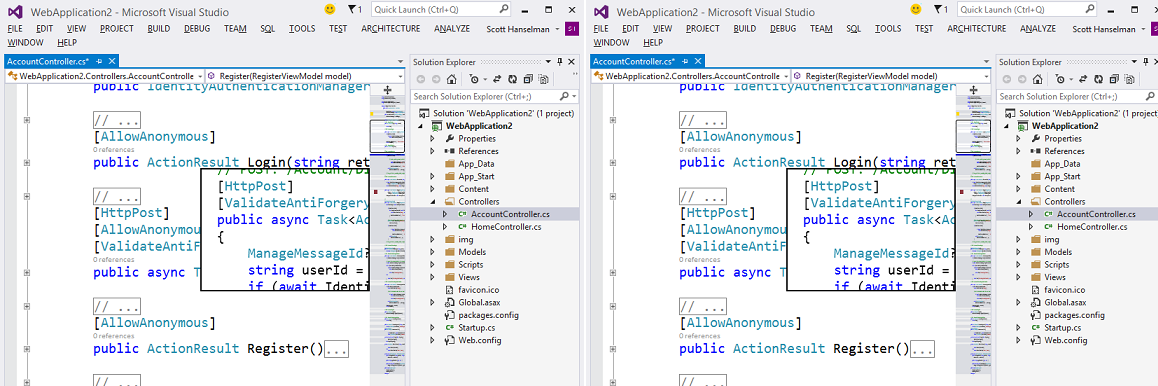Select WebApplication2 project node in right Solution Explorer
Viewport: 1158px width, 386px height.
(1065, 125)
